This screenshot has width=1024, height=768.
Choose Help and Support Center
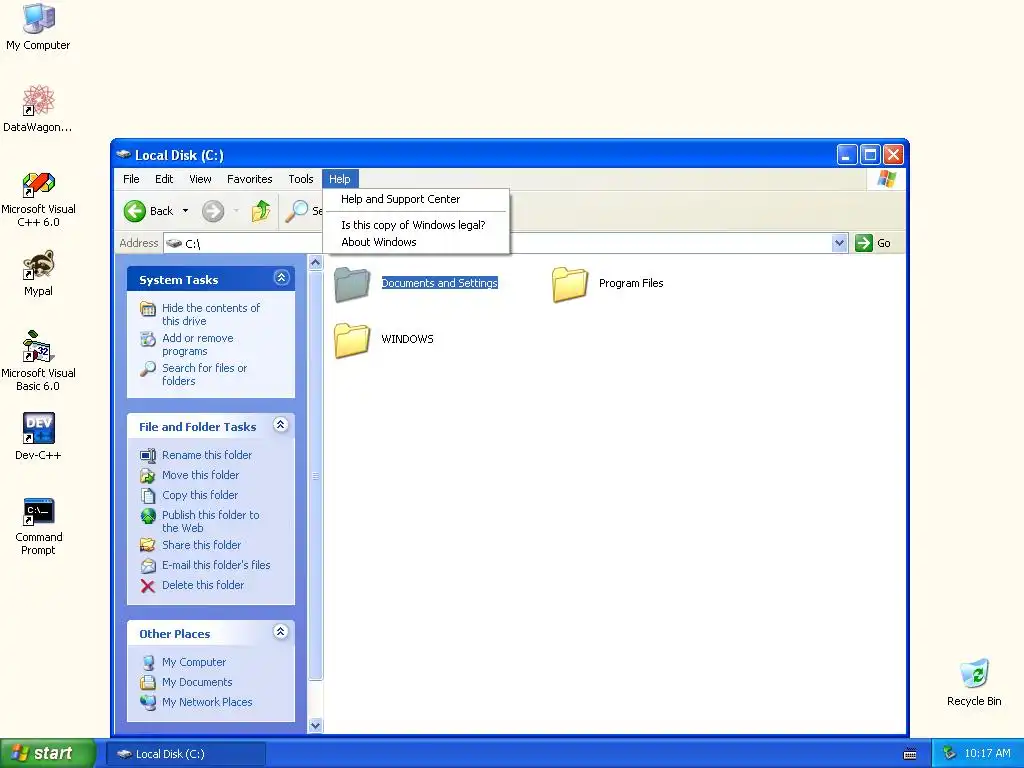pos(416,199)
